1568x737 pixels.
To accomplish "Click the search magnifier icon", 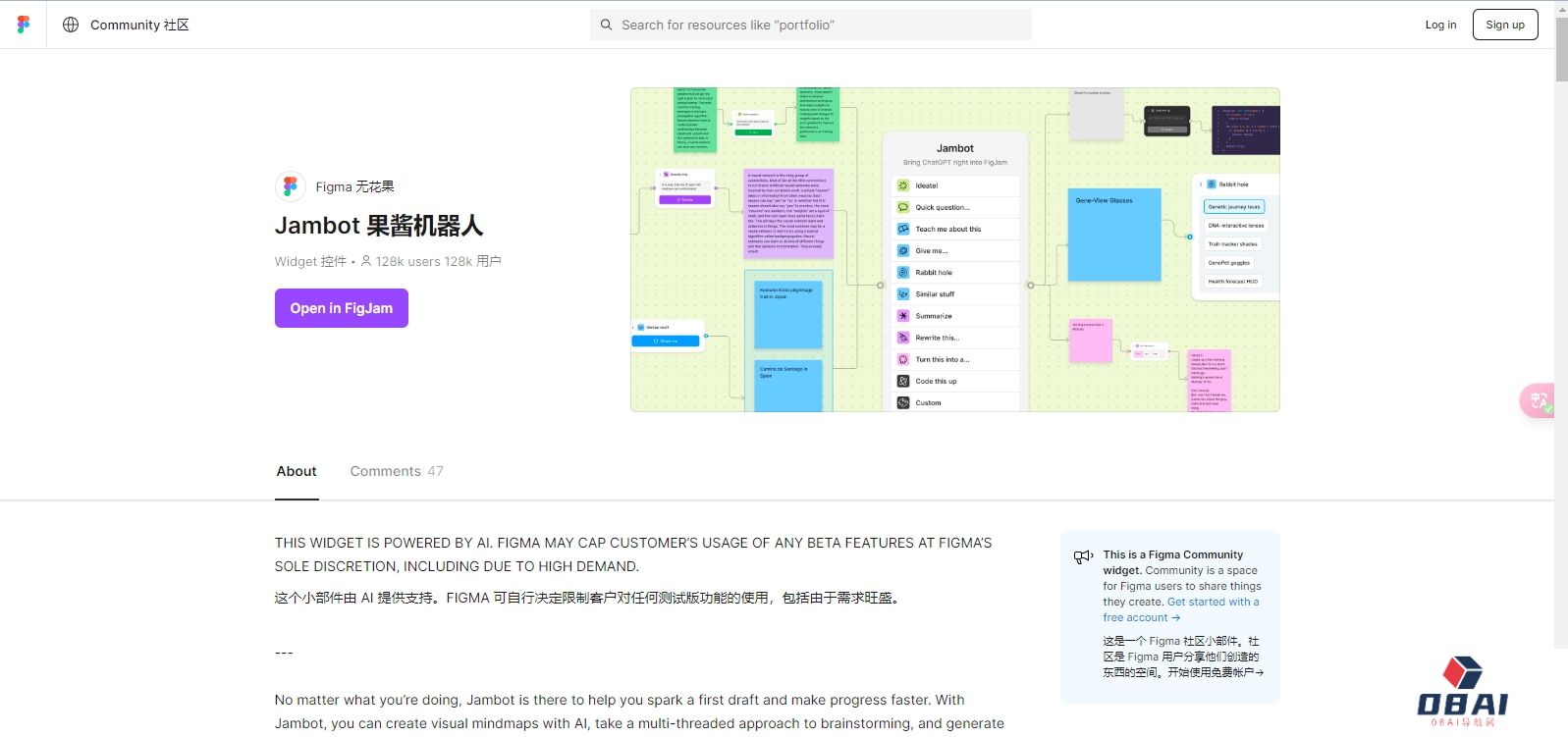I will coord(606,25).
